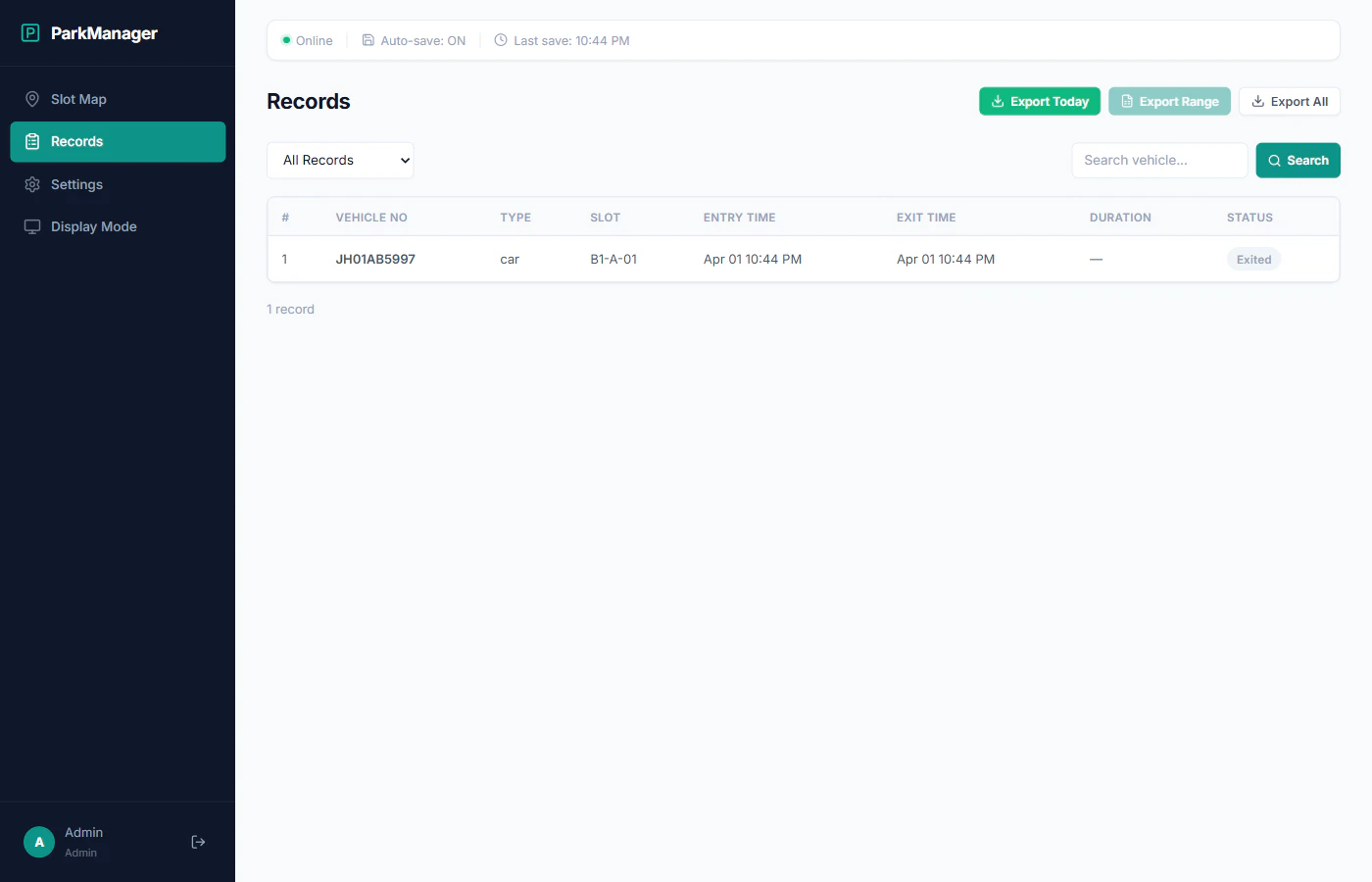Click the Display Mode monitor icon

32,226
